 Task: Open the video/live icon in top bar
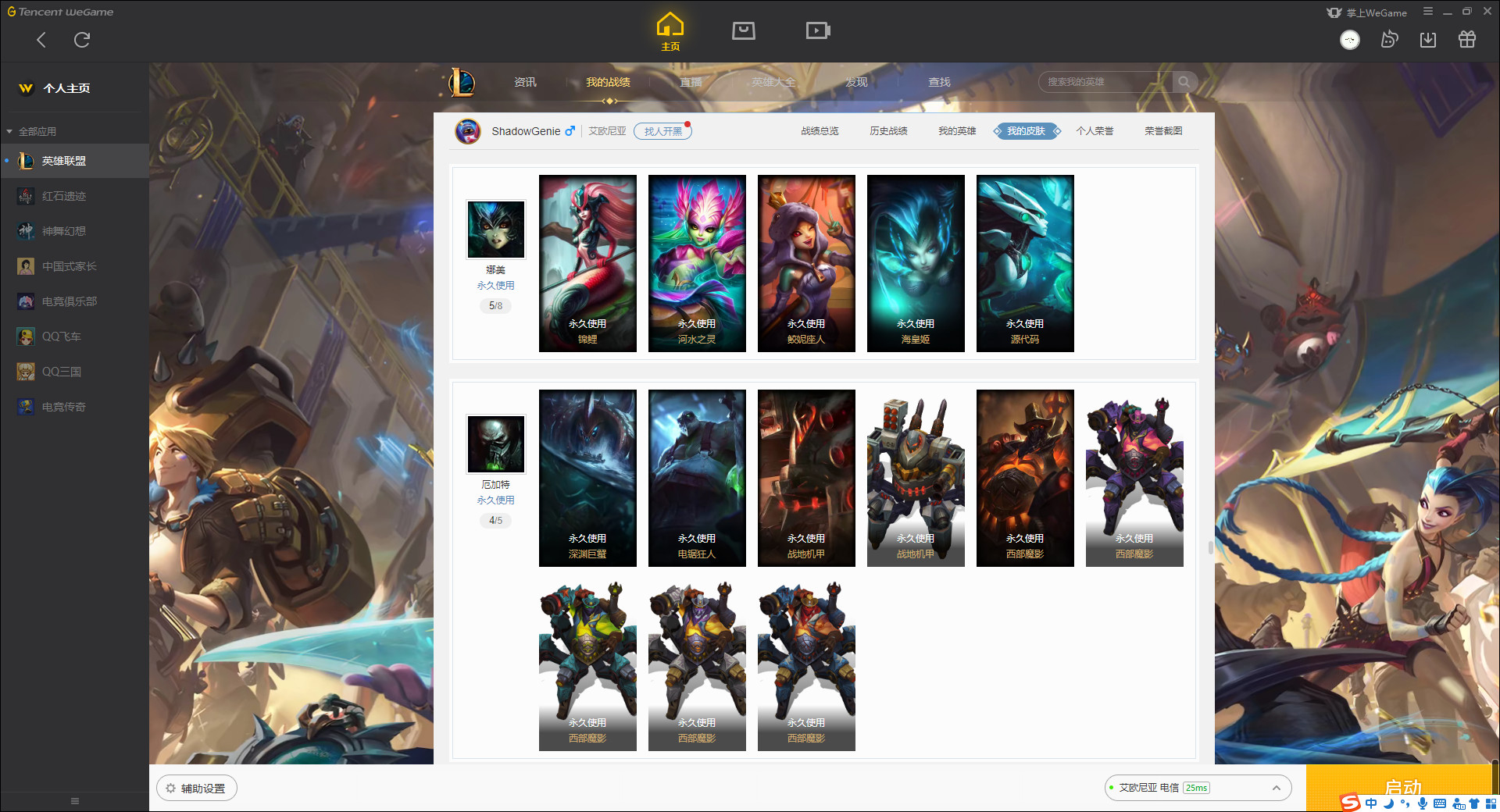tap(818, 30)
